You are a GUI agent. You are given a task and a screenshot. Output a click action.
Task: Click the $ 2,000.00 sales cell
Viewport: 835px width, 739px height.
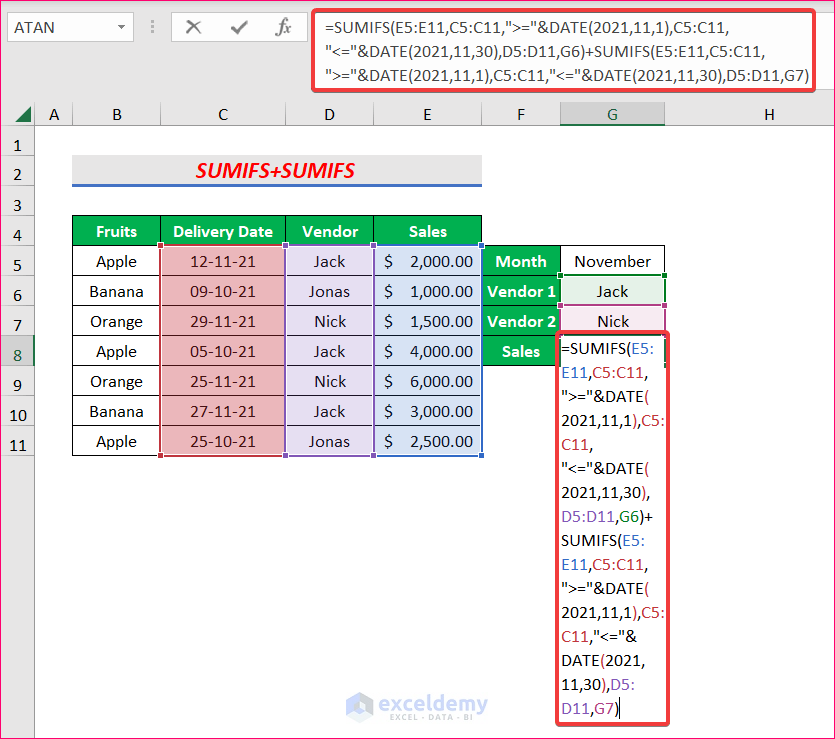[x=428, y=261]
